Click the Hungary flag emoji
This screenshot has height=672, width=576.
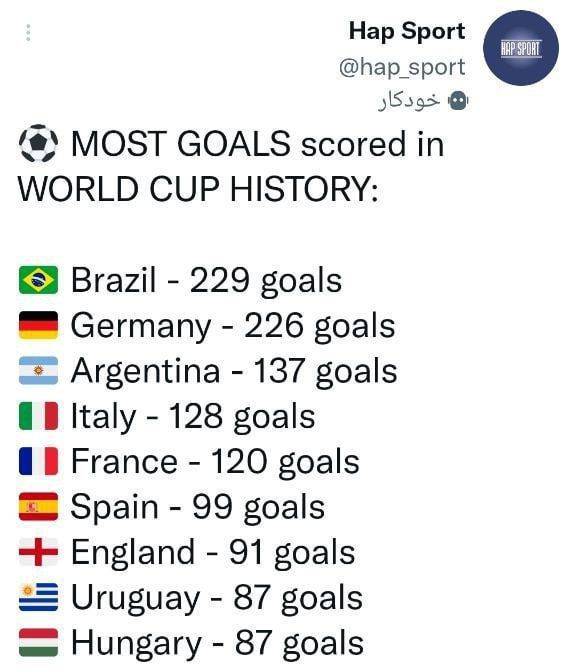[x=38, y=642]
